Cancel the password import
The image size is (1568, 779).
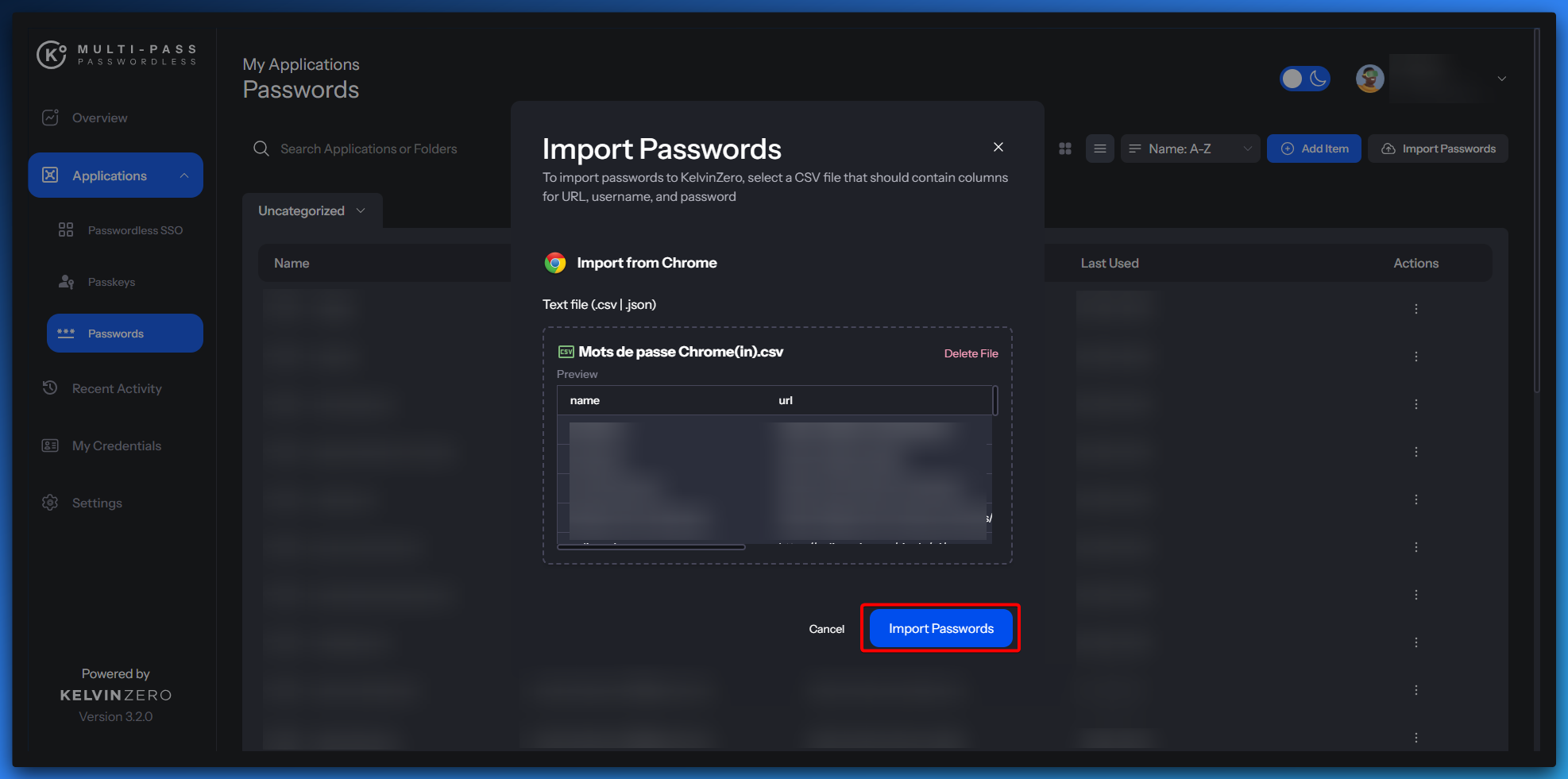click(826, 629)
